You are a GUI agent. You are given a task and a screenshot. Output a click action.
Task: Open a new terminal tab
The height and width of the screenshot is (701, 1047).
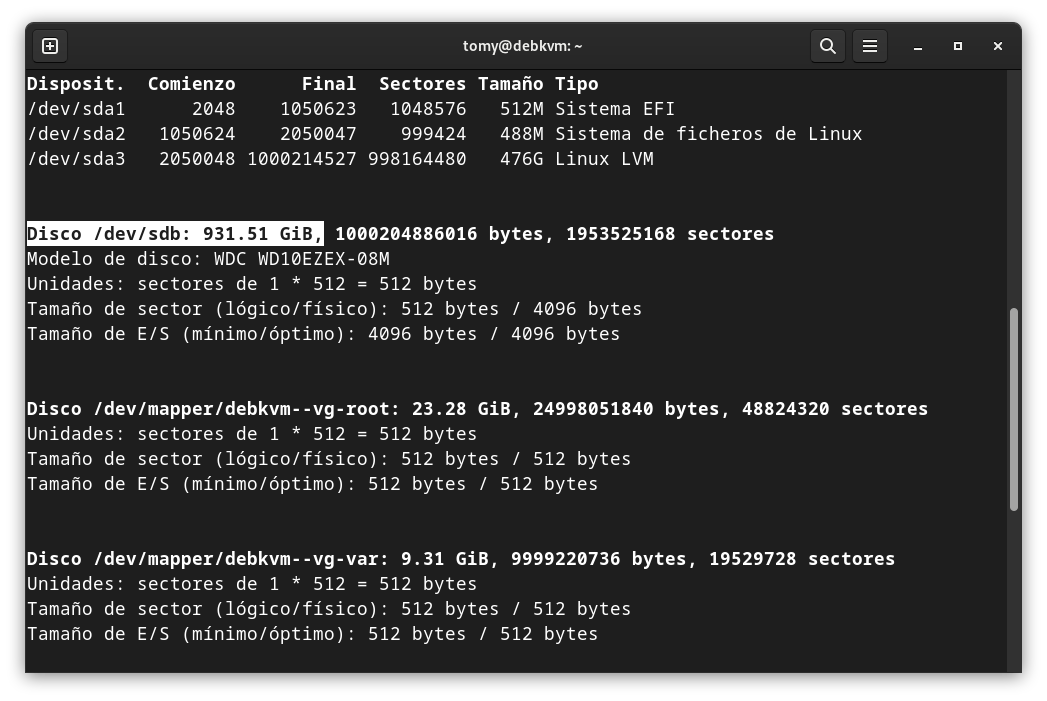[x=50, y=46]
